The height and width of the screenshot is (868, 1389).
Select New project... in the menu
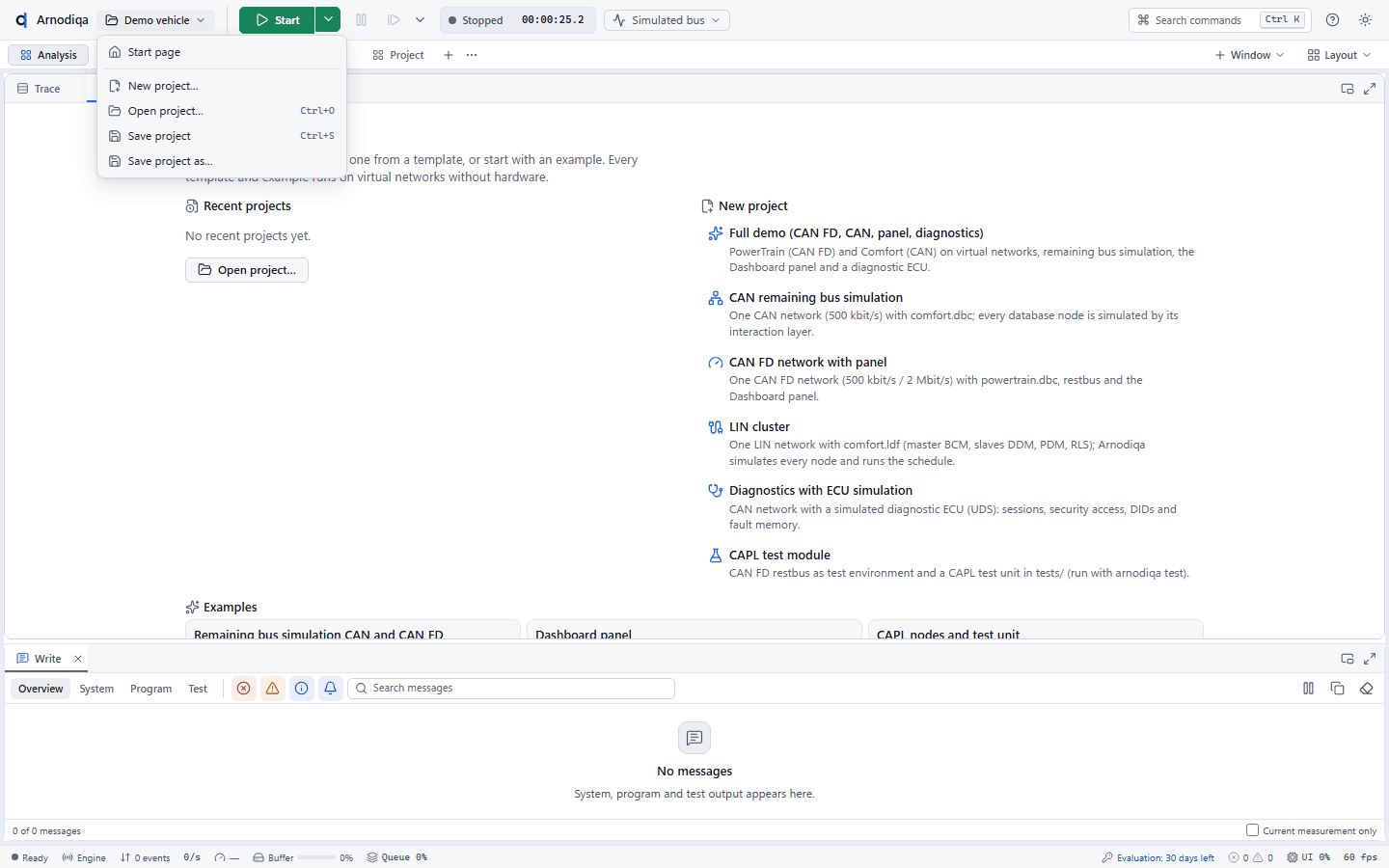point(222,86)
